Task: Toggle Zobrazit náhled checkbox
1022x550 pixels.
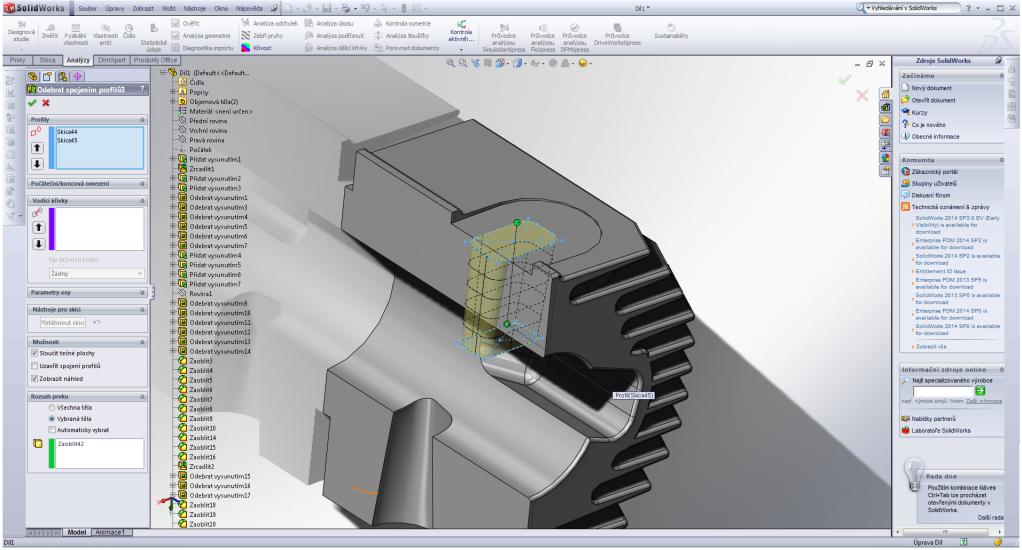Action: (x=35, y=379)
